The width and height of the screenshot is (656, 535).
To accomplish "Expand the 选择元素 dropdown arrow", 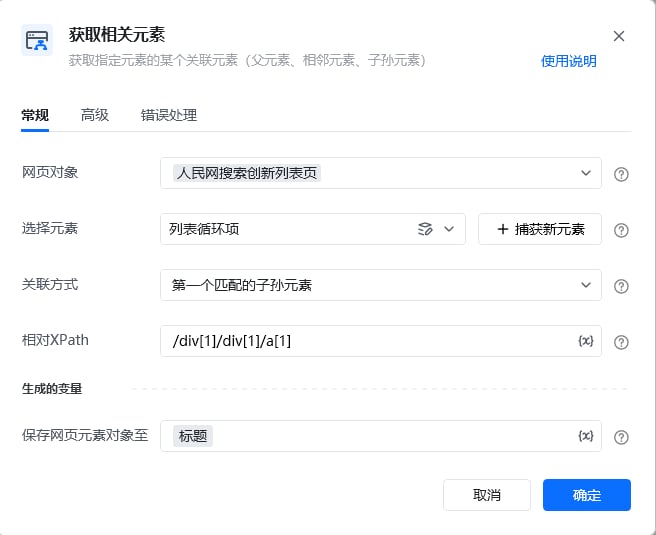I will pyautogui.click(x=449, y=229).
